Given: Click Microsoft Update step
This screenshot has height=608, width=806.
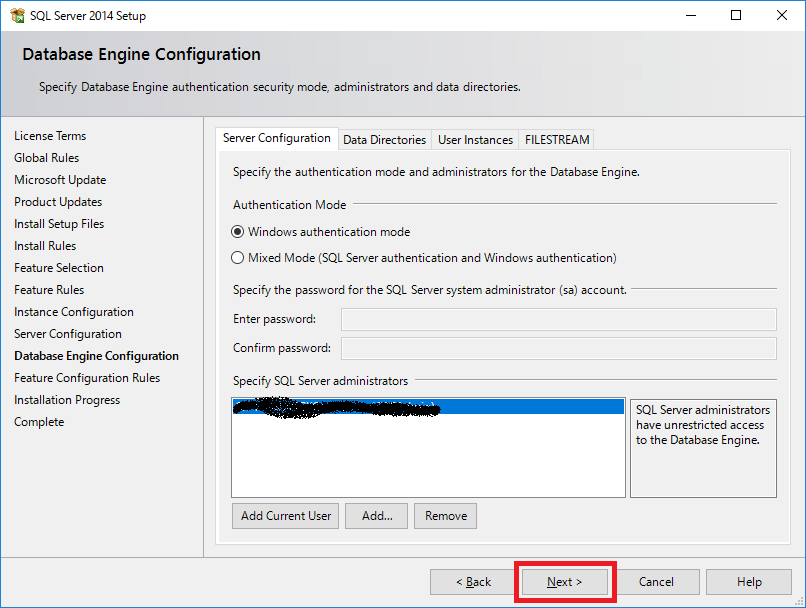Looking at the screenshot, I should tap(60, 180).
